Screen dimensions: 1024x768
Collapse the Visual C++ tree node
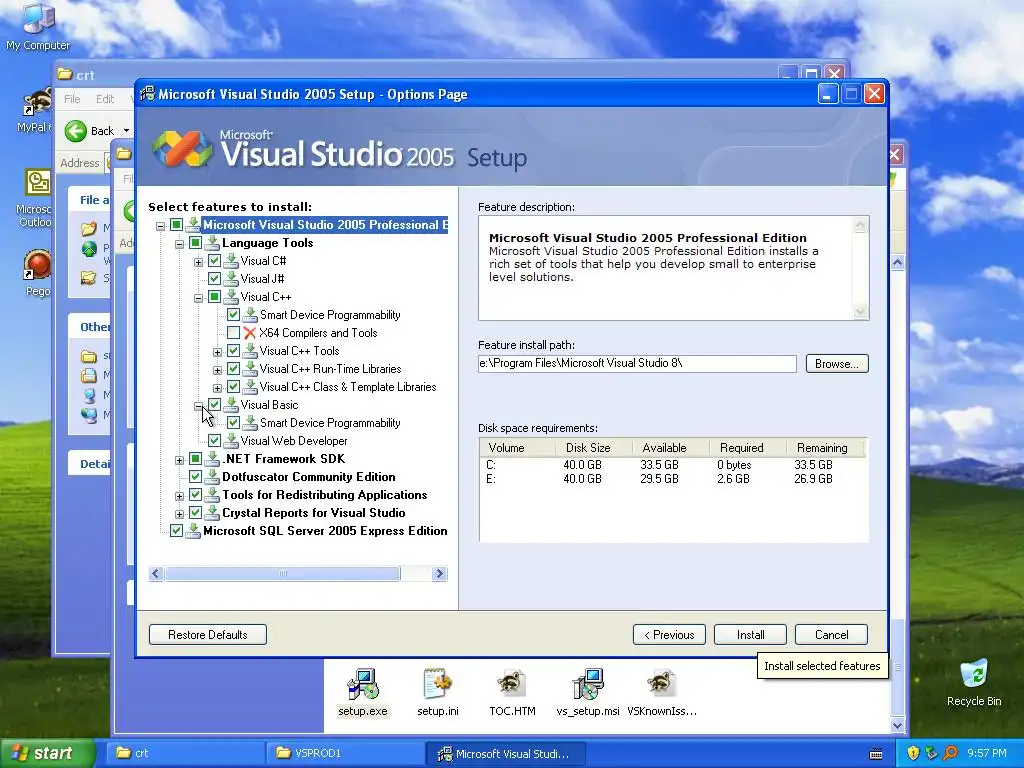pos(199,298)
